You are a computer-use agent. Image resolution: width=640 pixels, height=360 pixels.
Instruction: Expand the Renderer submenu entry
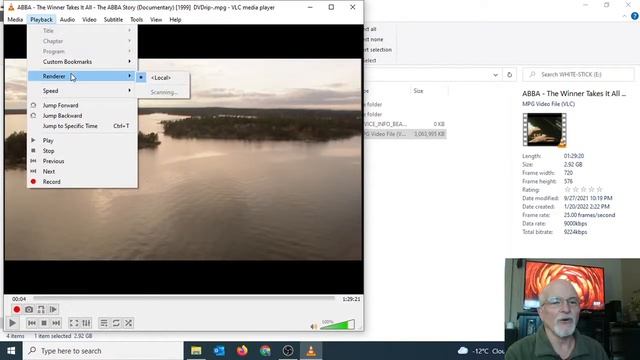coord(82,76)
